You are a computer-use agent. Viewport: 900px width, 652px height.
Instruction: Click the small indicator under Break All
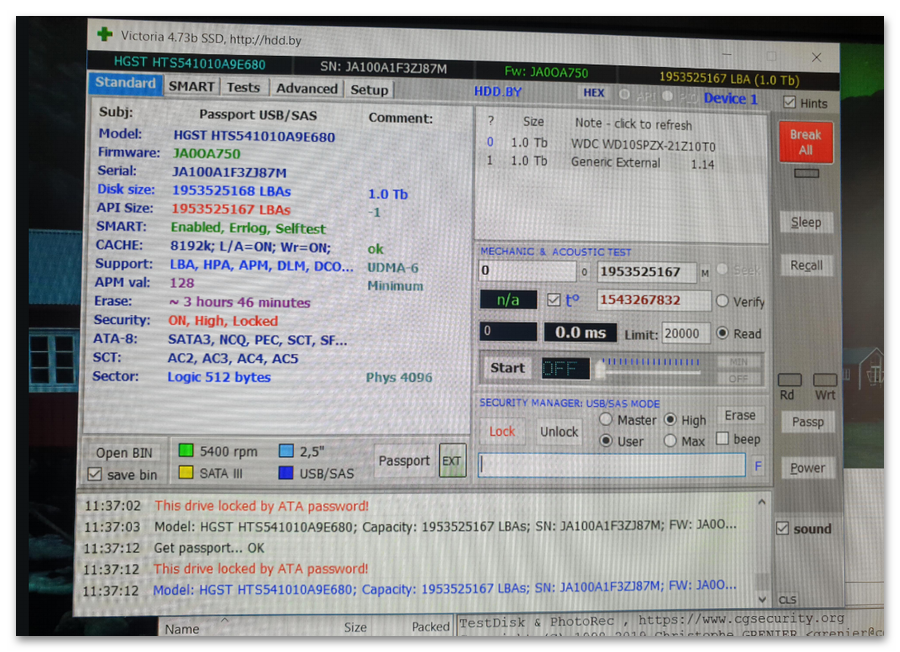coord(806,173)
